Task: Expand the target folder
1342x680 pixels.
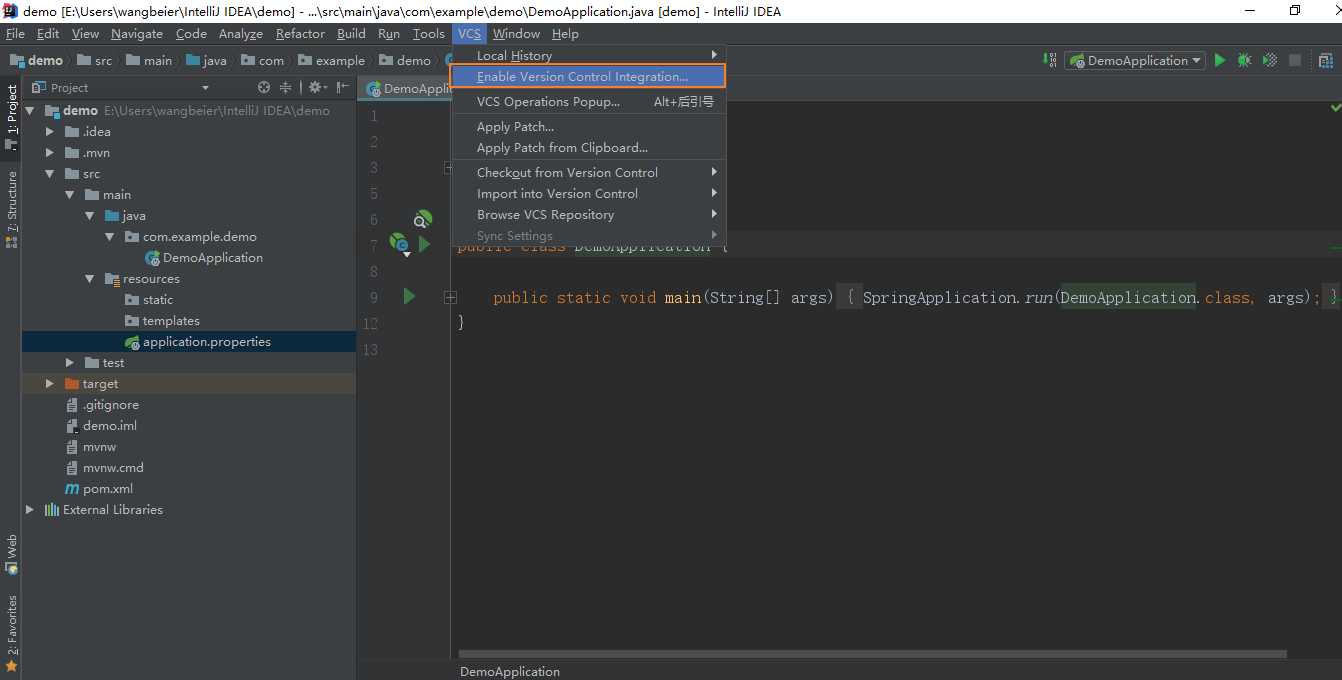Action: (50, 384)
